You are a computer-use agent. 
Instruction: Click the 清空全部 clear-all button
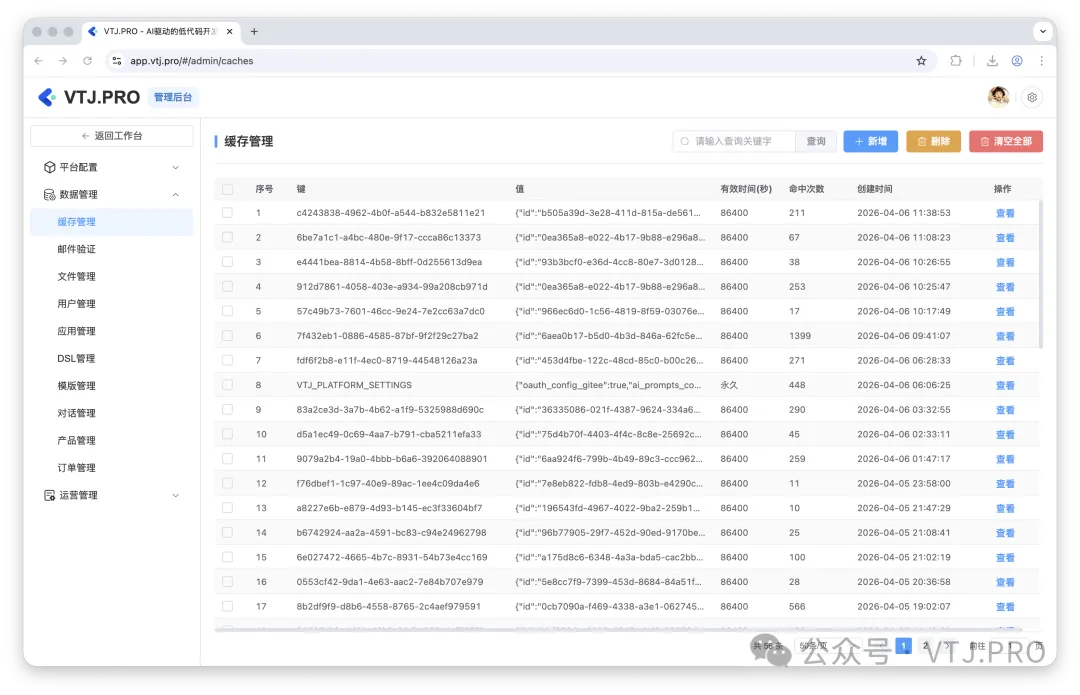tap(1004, 141)
